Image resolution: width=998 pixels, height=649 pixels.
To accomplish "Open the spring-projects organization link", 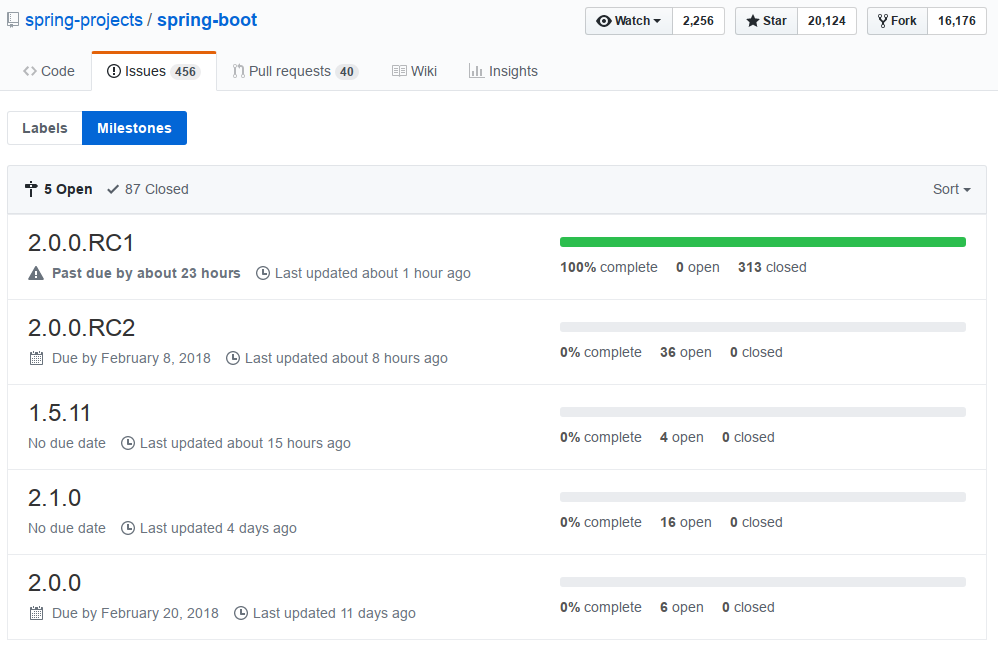I will pos(84,20).
